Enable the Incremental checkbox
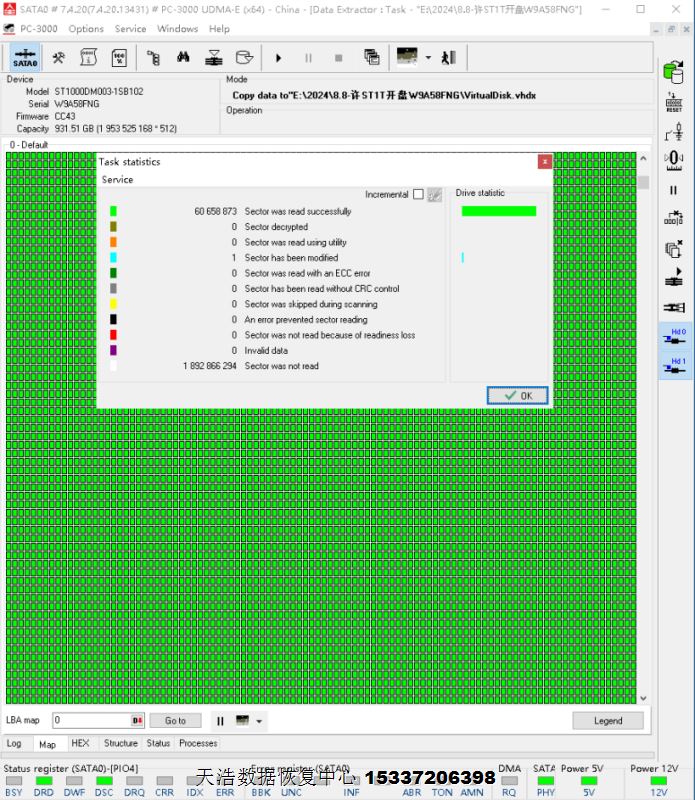The width and height of the screenshot is (695, 800). 418,194
